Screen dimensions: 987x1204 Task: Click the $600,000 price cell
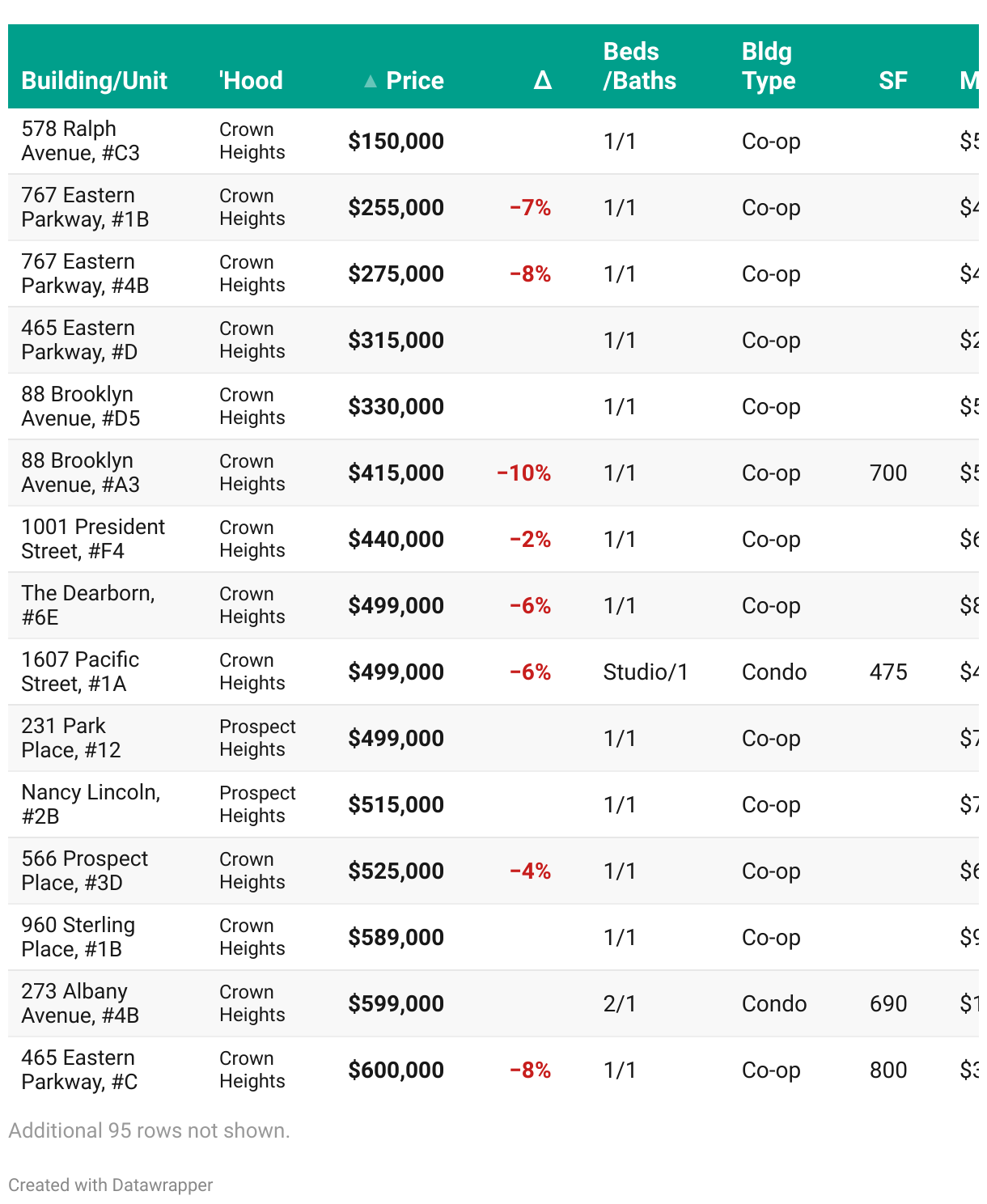click(x=396, y=1070)
